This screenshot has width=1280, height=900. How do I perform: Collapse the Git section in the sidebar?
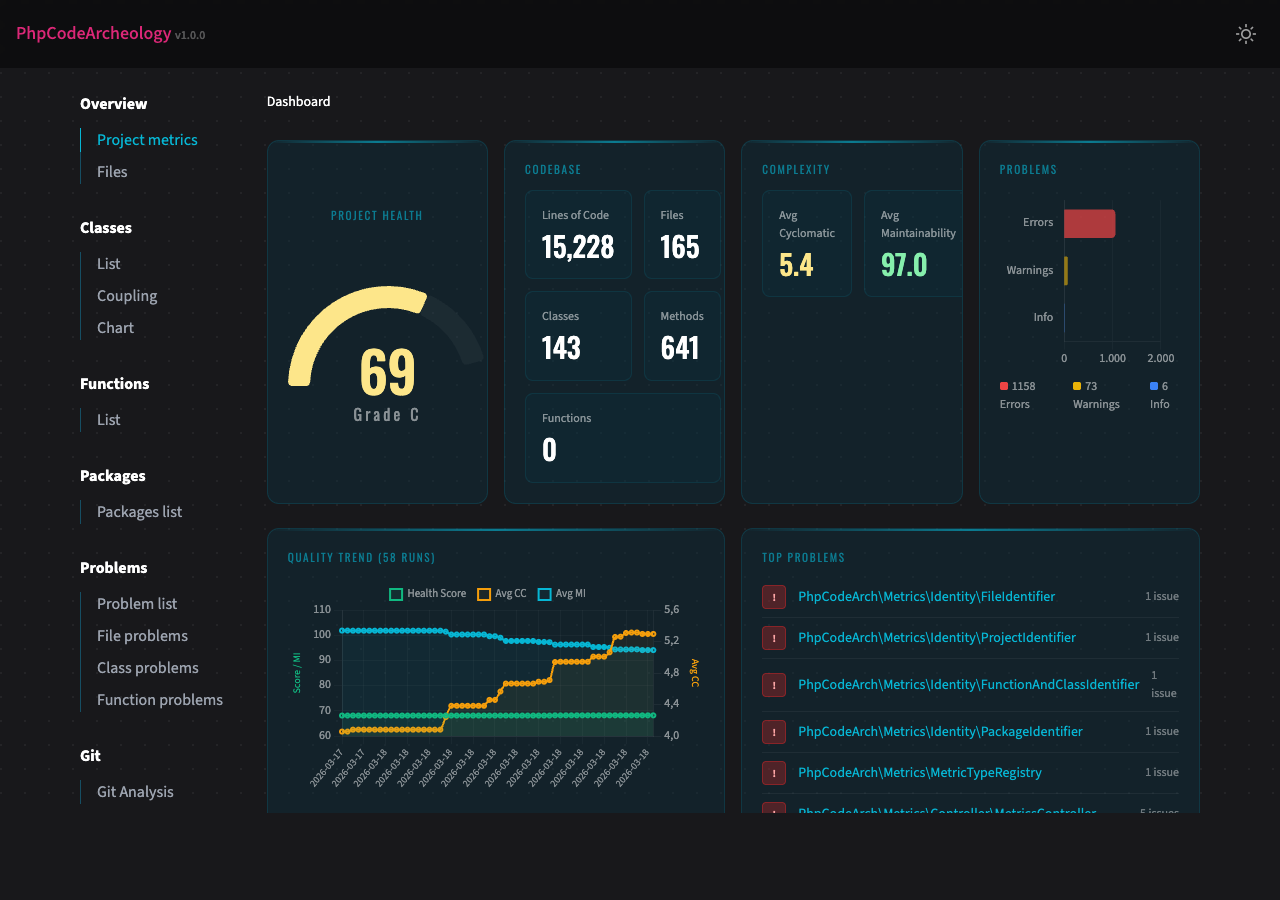tap(90, 756)
